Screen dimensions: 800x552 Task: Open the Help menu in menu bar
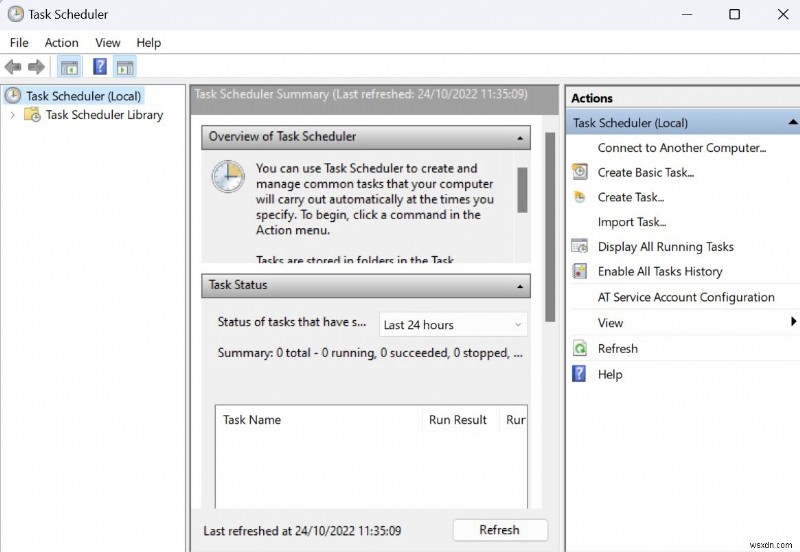pos(148,43)
